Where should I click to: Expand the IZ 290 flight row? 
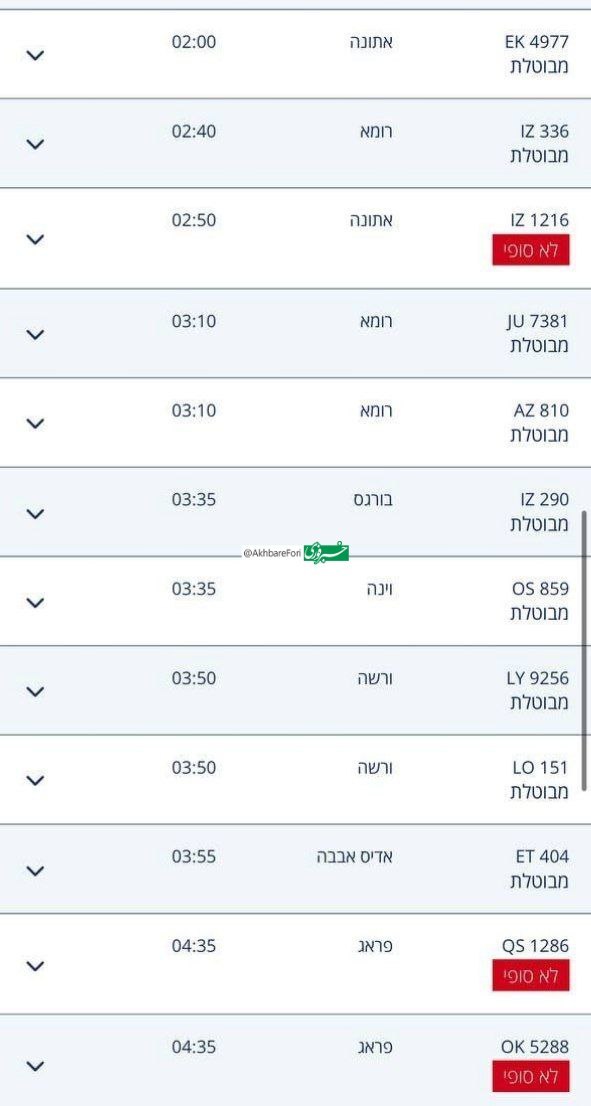coord(35,514)
